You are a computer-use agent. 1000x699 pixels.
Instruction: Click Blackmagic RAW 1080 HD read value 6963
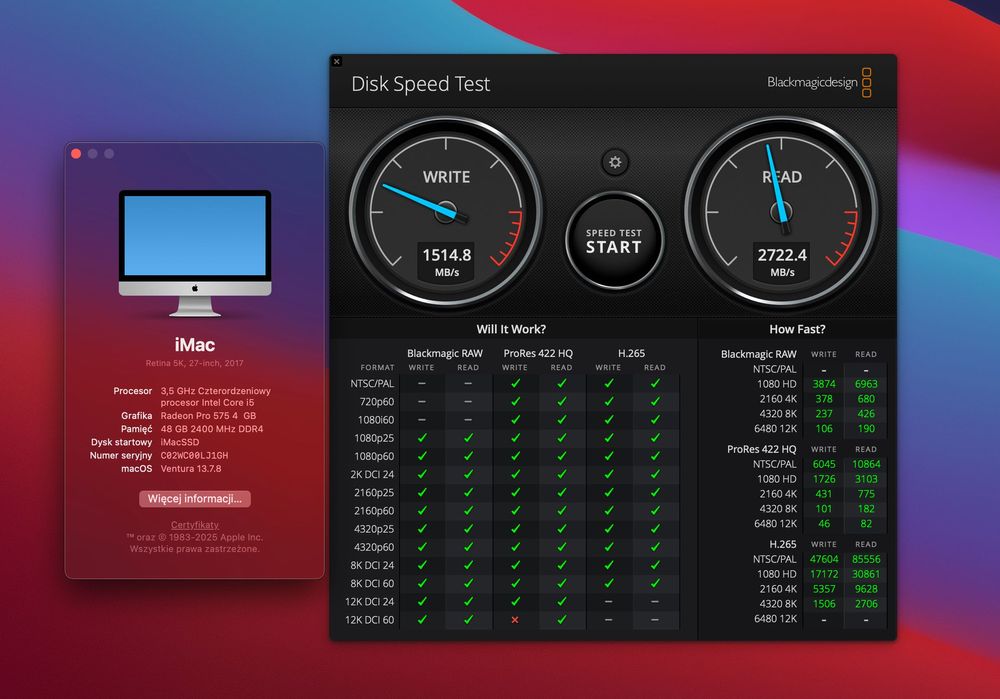point(866,384)
